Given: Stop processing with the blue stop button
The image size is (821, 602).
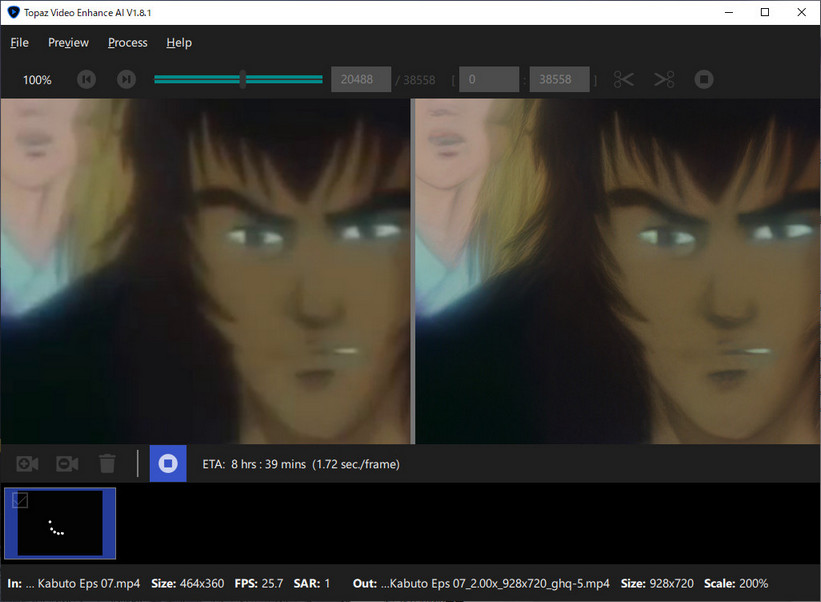Looking at the screenshot, I should coord(168,464).
